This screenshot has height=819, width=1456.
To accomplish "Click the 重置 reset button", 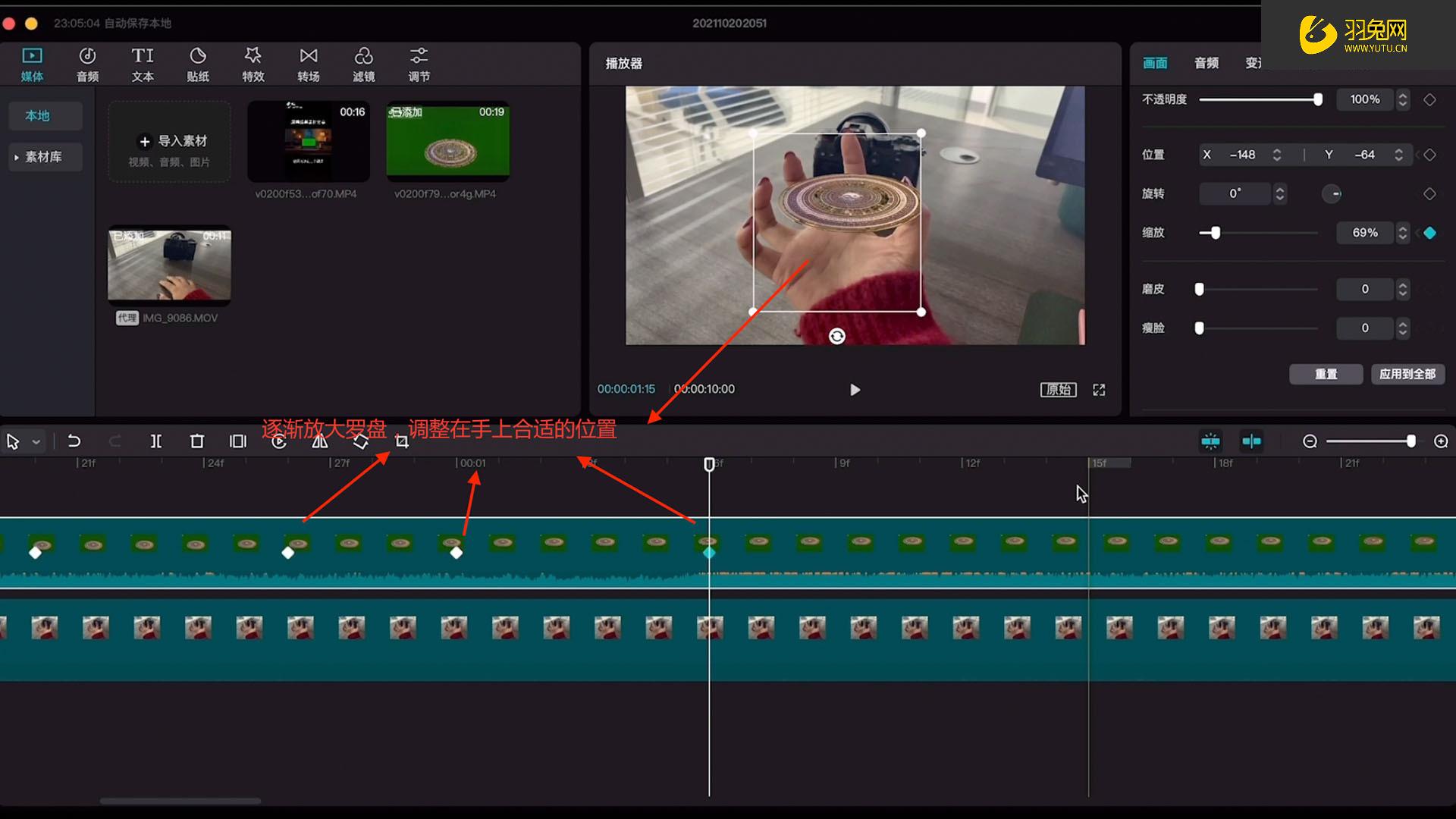I will click(1326, 374).
